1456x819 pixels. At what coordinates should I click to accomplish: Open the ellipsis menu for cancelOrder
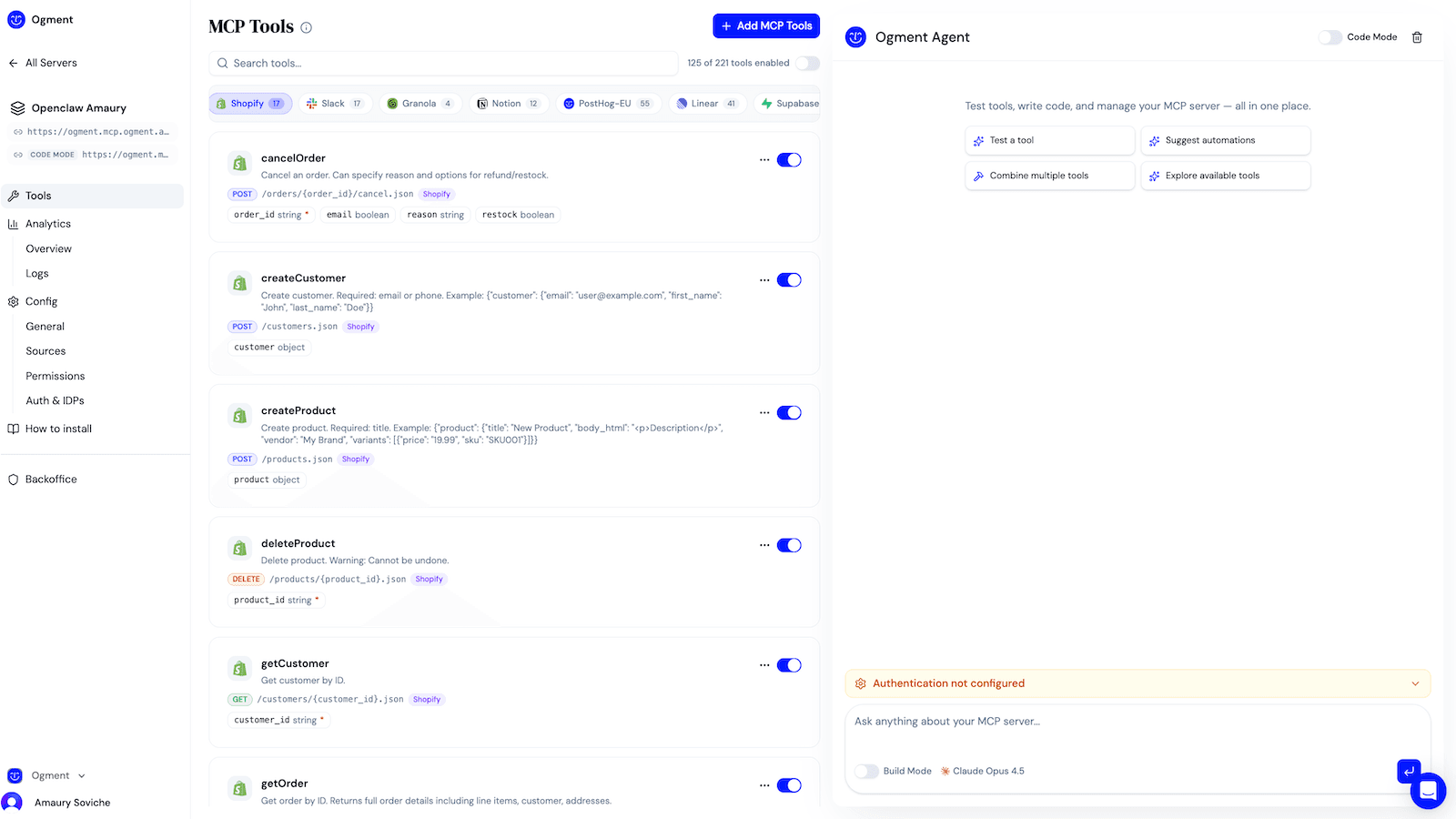coord(764,160)
